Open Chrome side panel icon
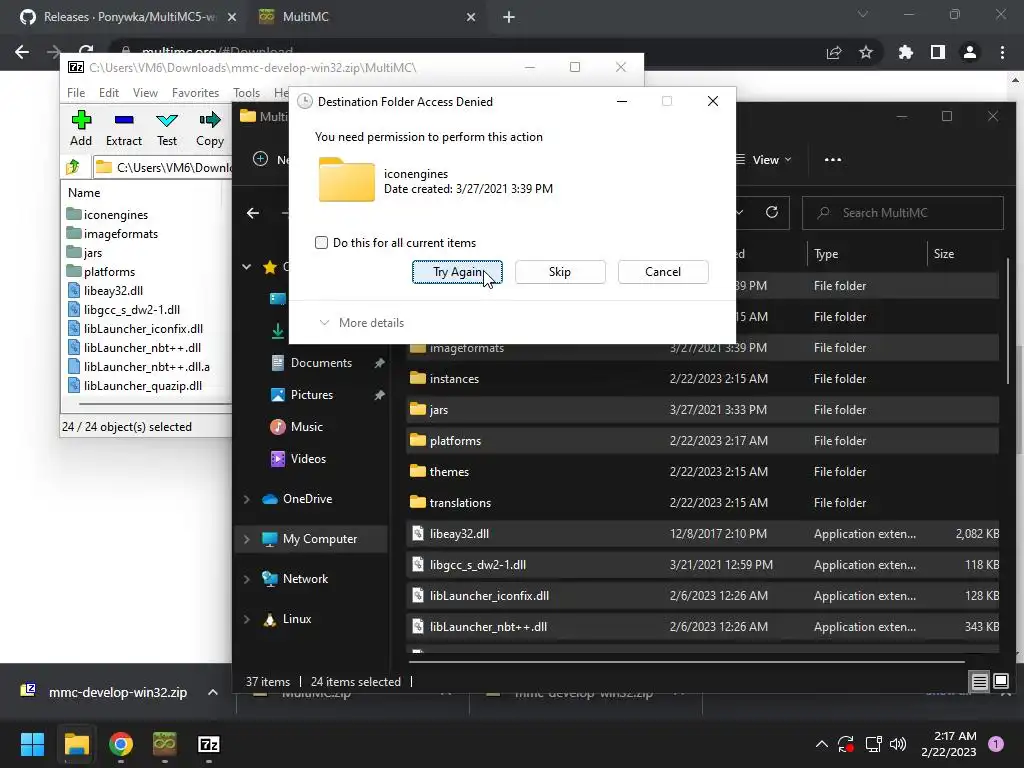Viewport: 1024px width, 768px height. pyautogui.click(x=938, y=52)
